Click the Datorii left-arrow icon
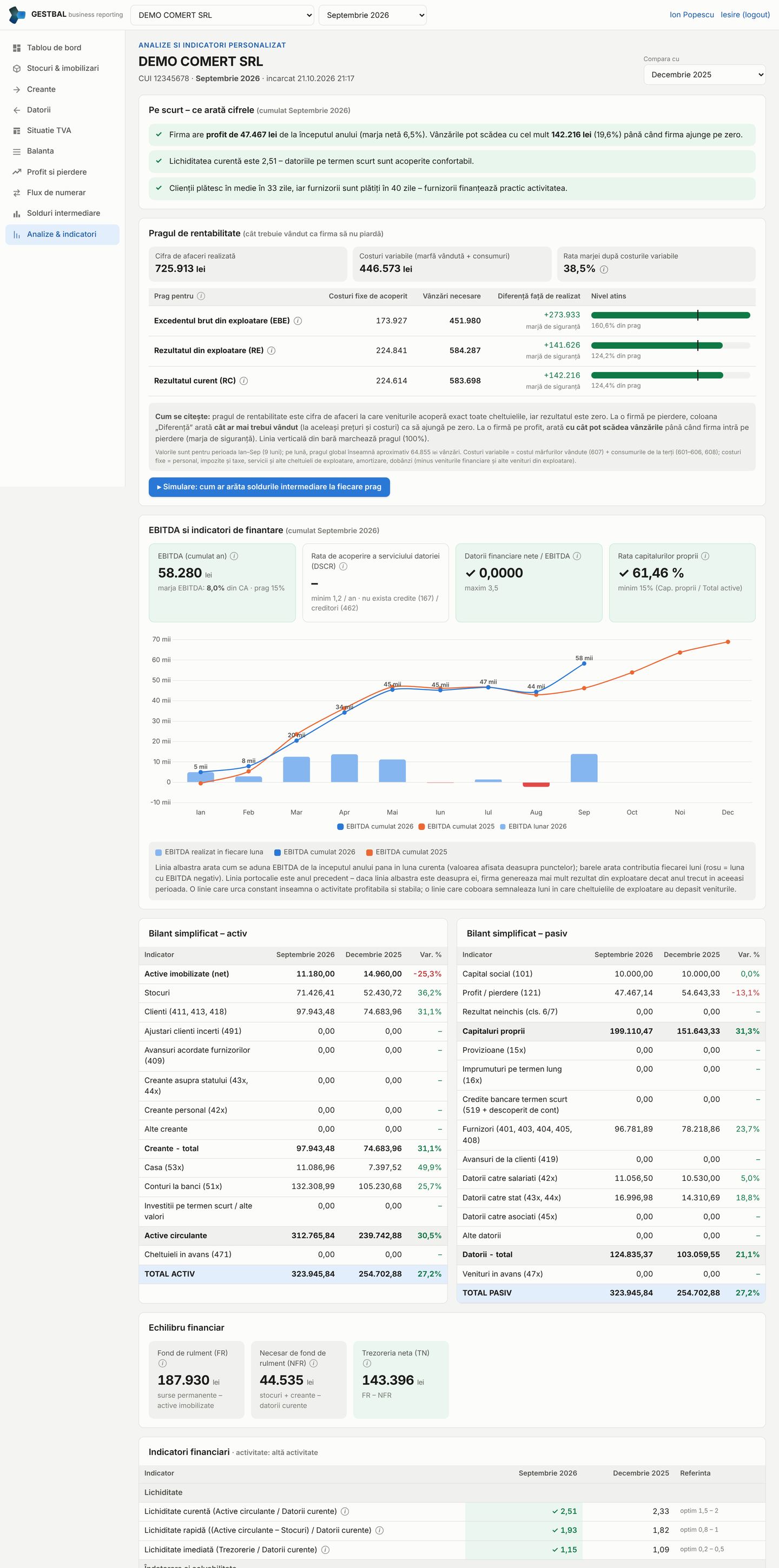 tap(16, 110)
